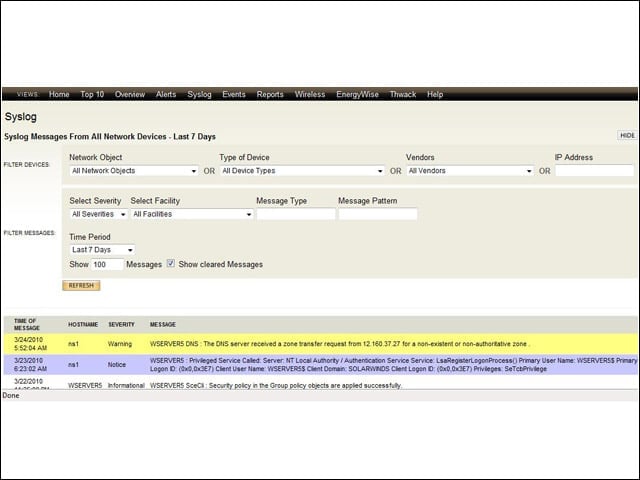Click the DNS zone transfer request message
This screenshot has width=640, height=480.
[340, 344]
